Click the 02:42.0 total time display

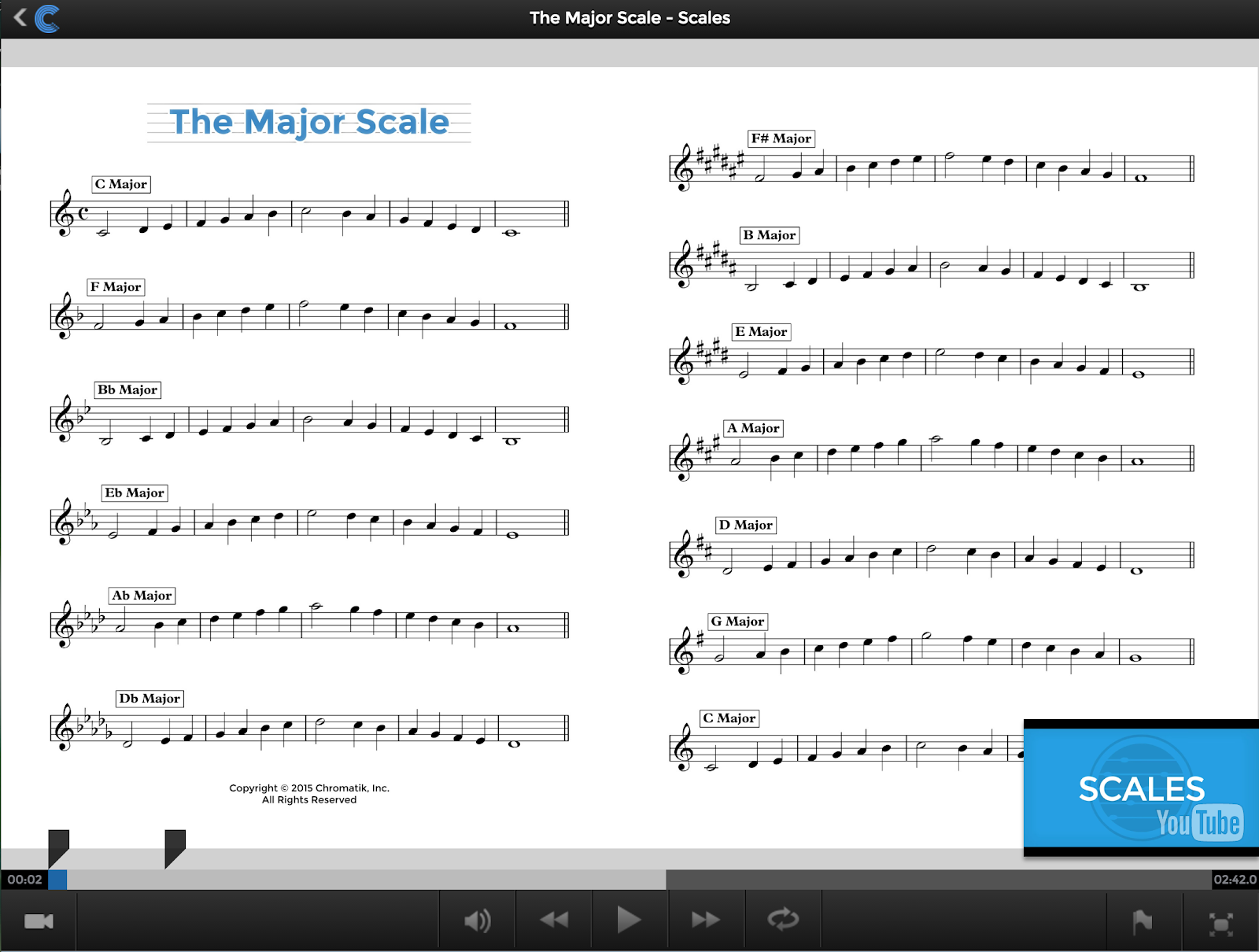click(1235, 880)
